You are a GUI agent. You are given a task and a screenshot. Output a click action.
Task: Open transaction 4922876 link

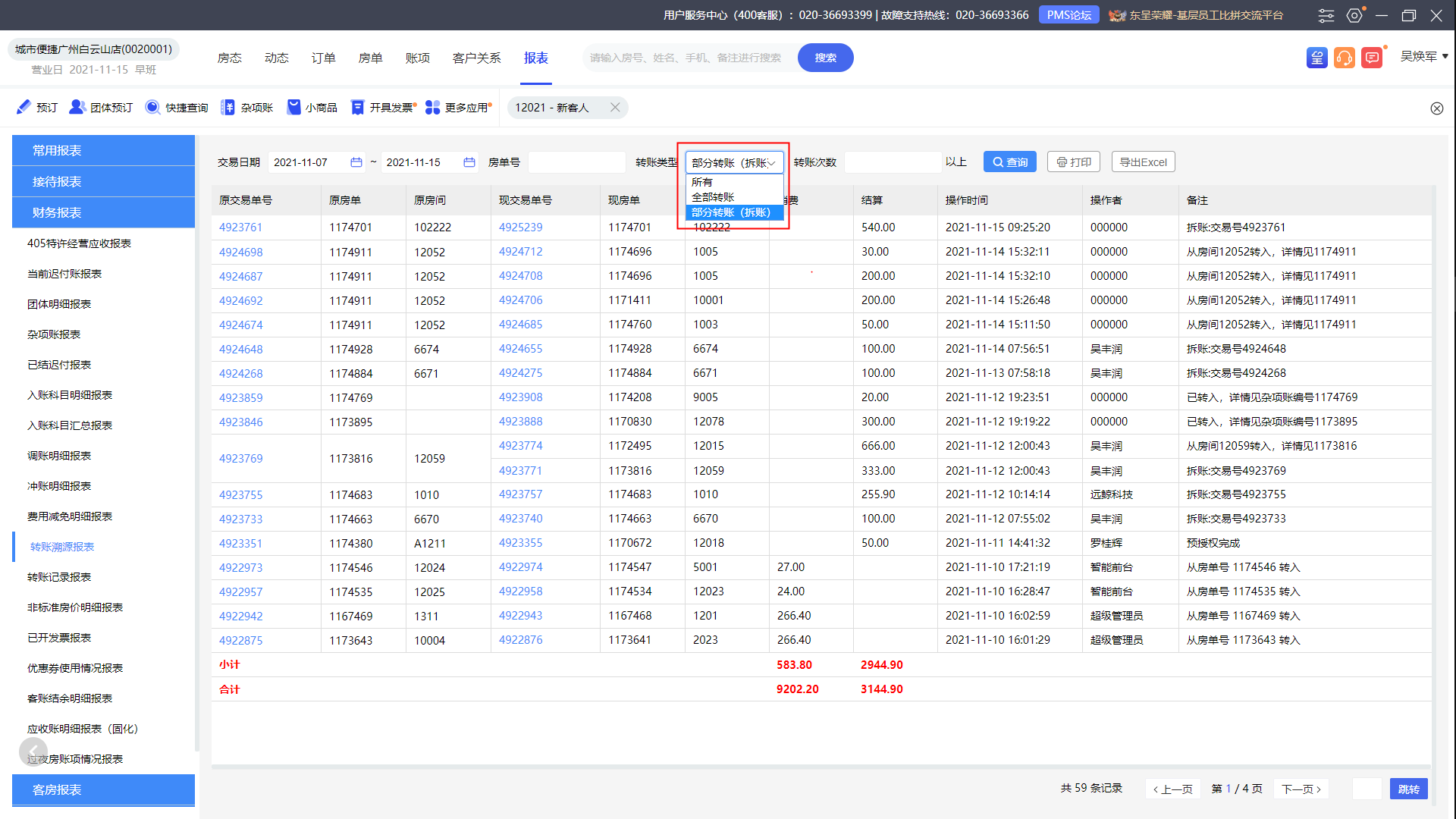(x=520, y=640)
